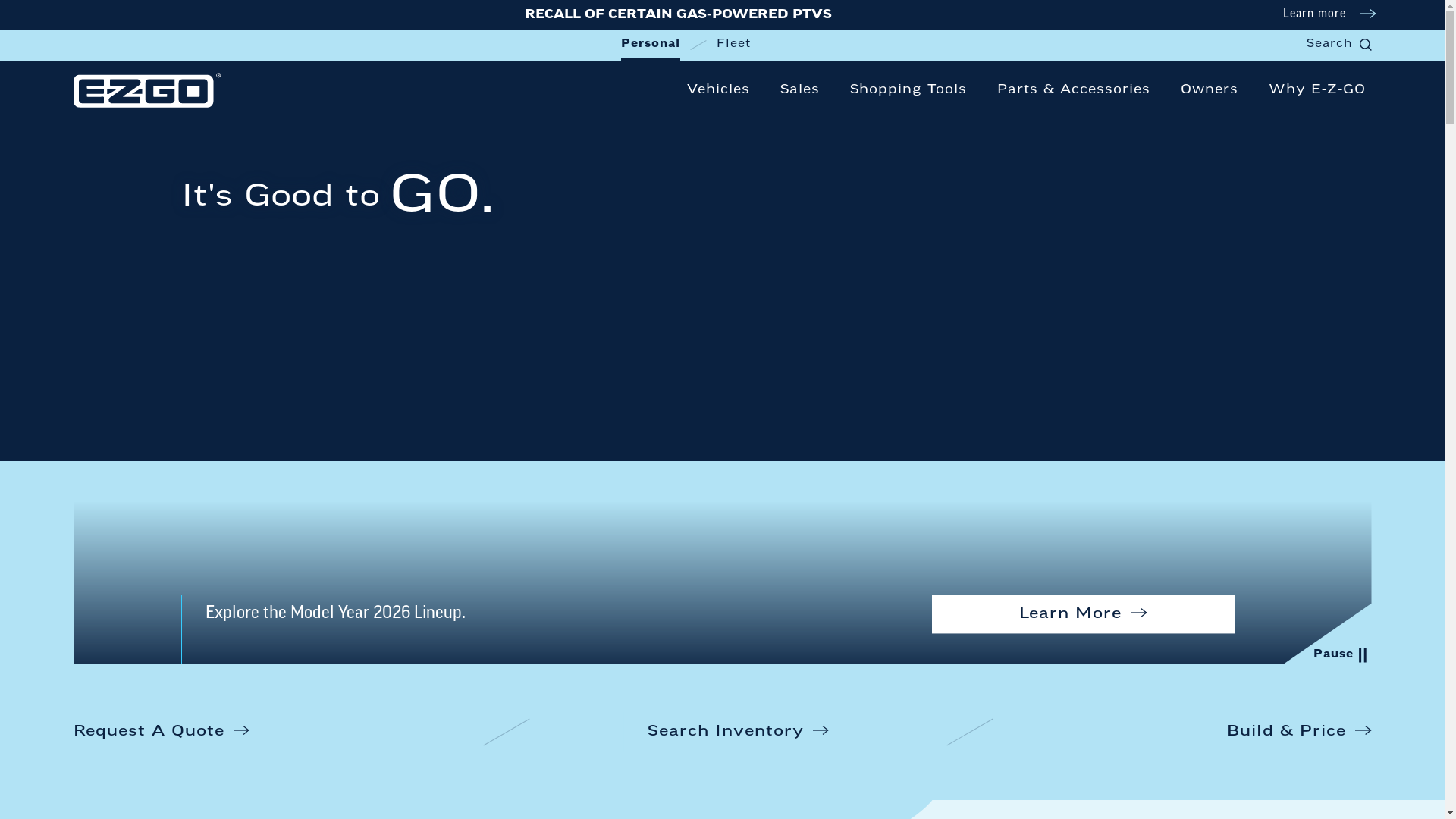
Task: Click the E-Z-GO logo
Action: coord(146,91)
